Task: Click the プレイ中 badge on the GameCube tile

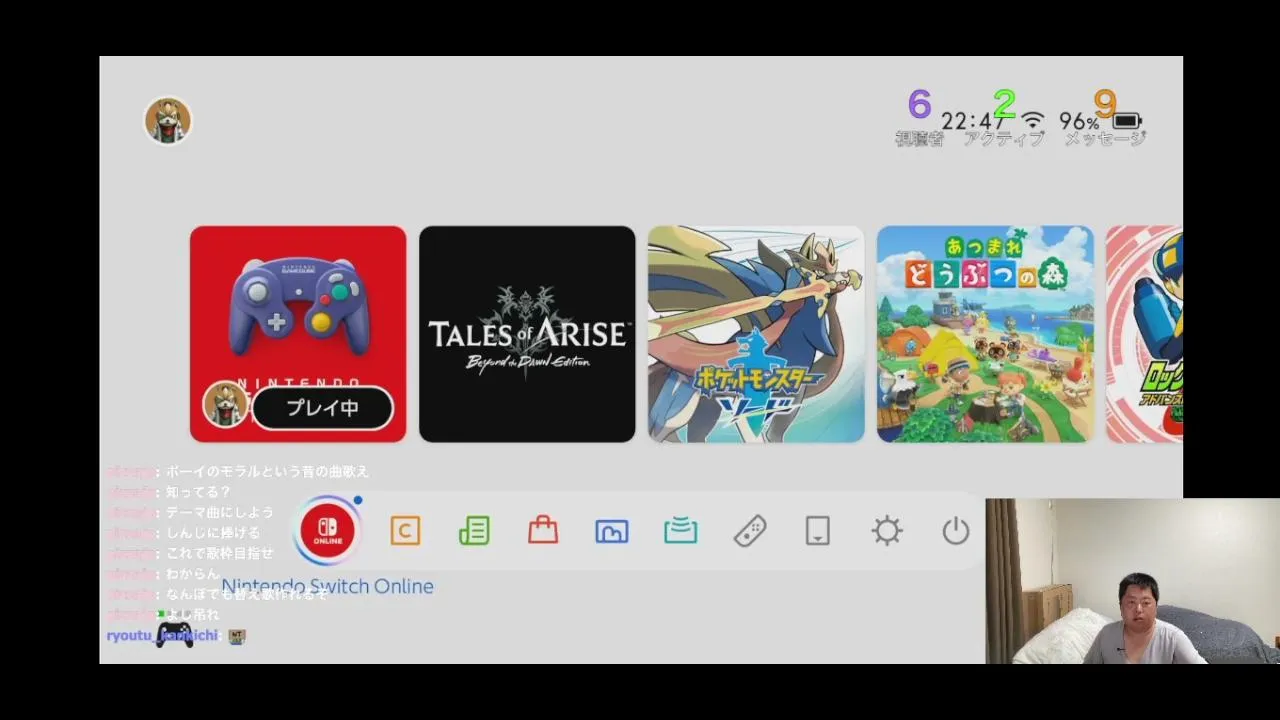Action: (x=322, y=408)
